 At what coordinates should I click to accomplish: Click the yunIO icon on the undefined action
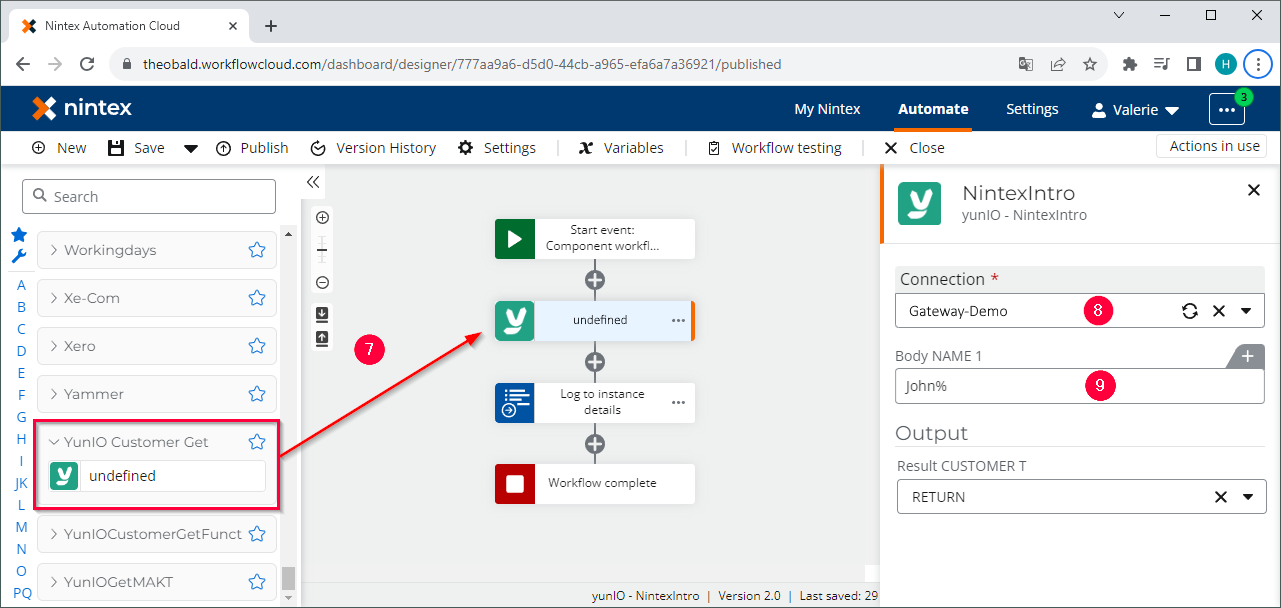[514, 321]
